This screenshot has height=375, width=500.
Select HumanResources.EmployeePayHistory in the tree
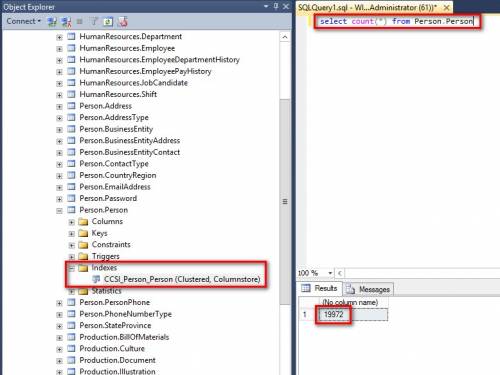[x=145, y=71]
